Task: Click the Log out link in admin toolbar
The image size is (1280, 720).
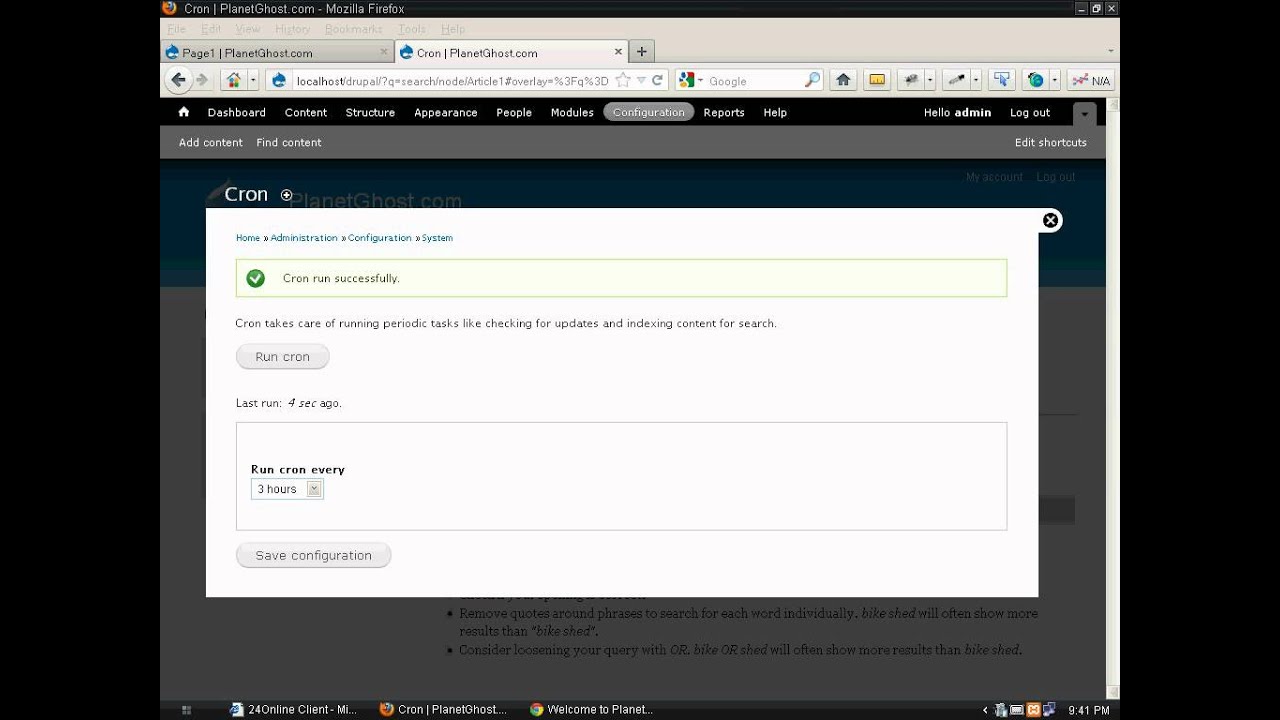Action: (1030, 112)
